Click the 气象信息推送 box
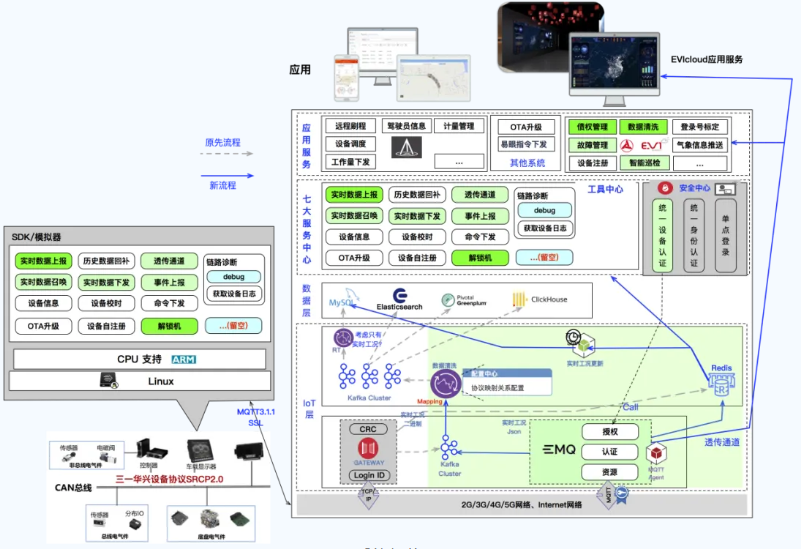The image size is (801, 549). 700,146
